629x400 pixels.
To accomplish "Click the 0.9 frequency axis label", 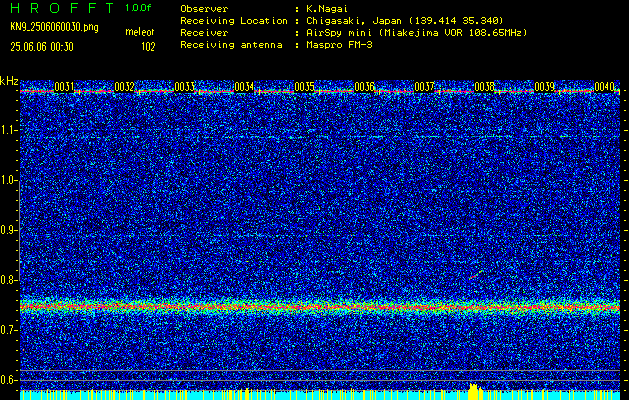I will click(x=8, y=230).
